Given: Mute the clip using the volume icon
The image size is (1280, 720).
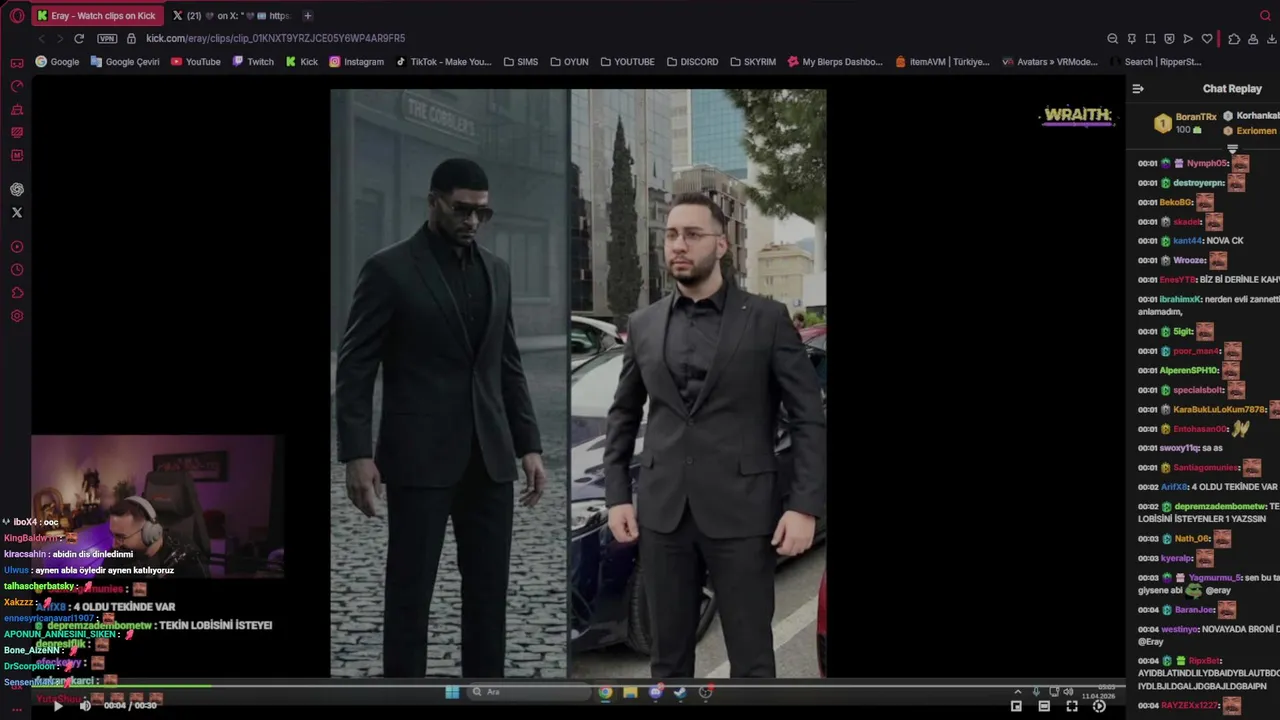Looking at the screenshot, I should (x=85, y=706).
